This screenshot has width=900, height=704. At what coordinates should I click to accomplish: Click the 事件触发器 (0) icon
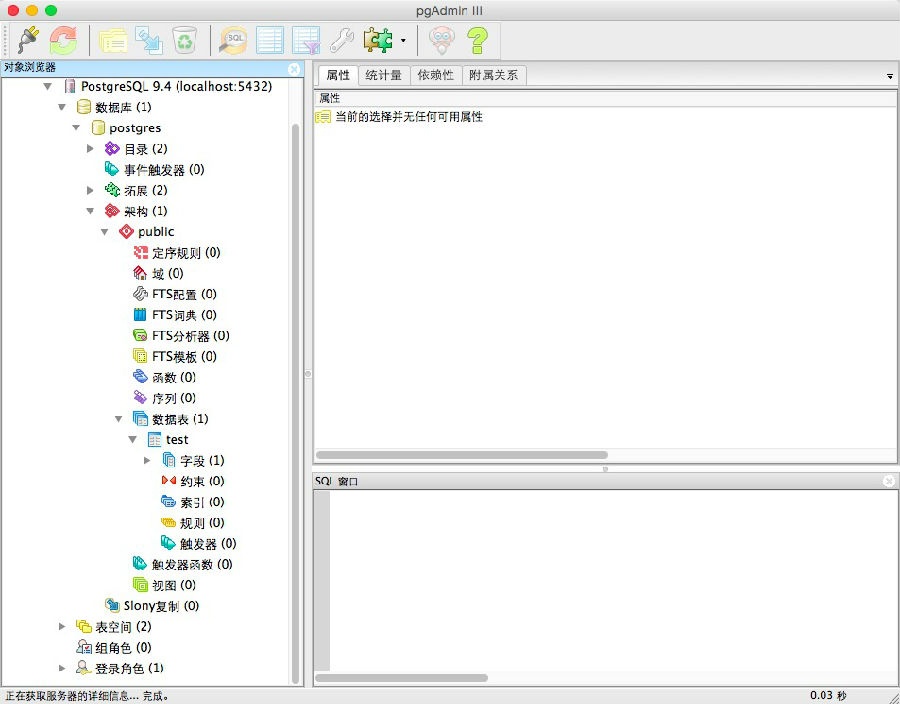(112, 169)
